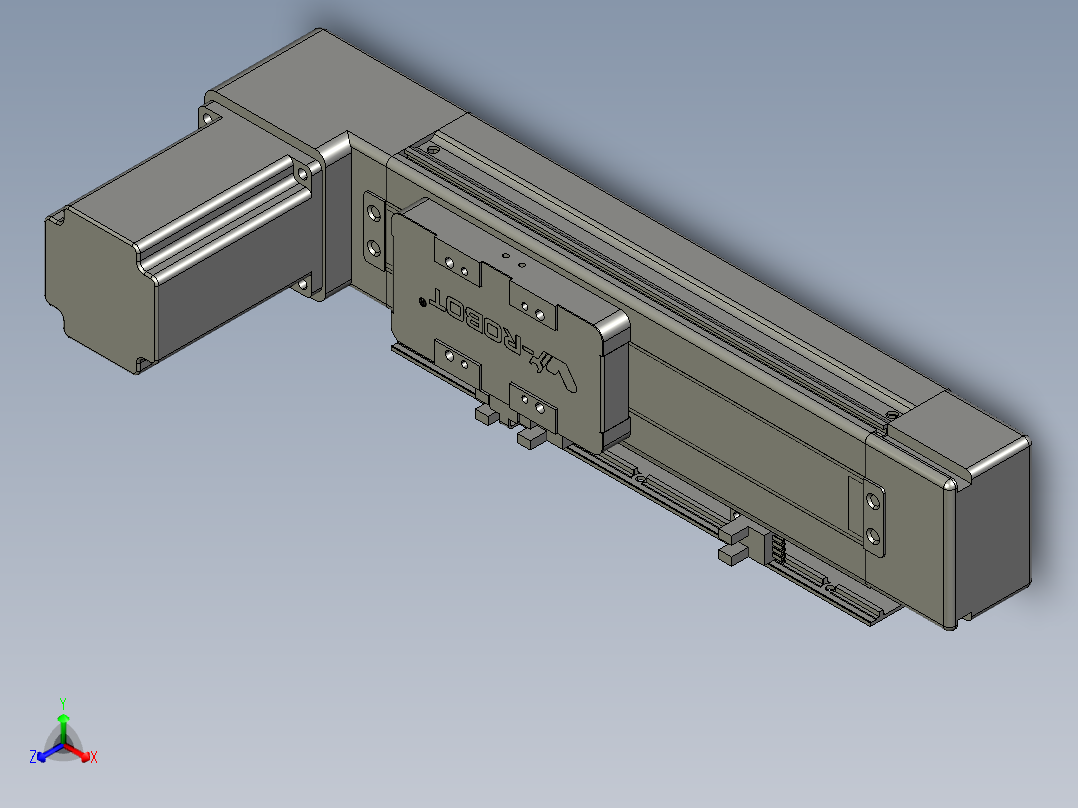Select the left mounting bracket with two holes

[x=373, y=230]
